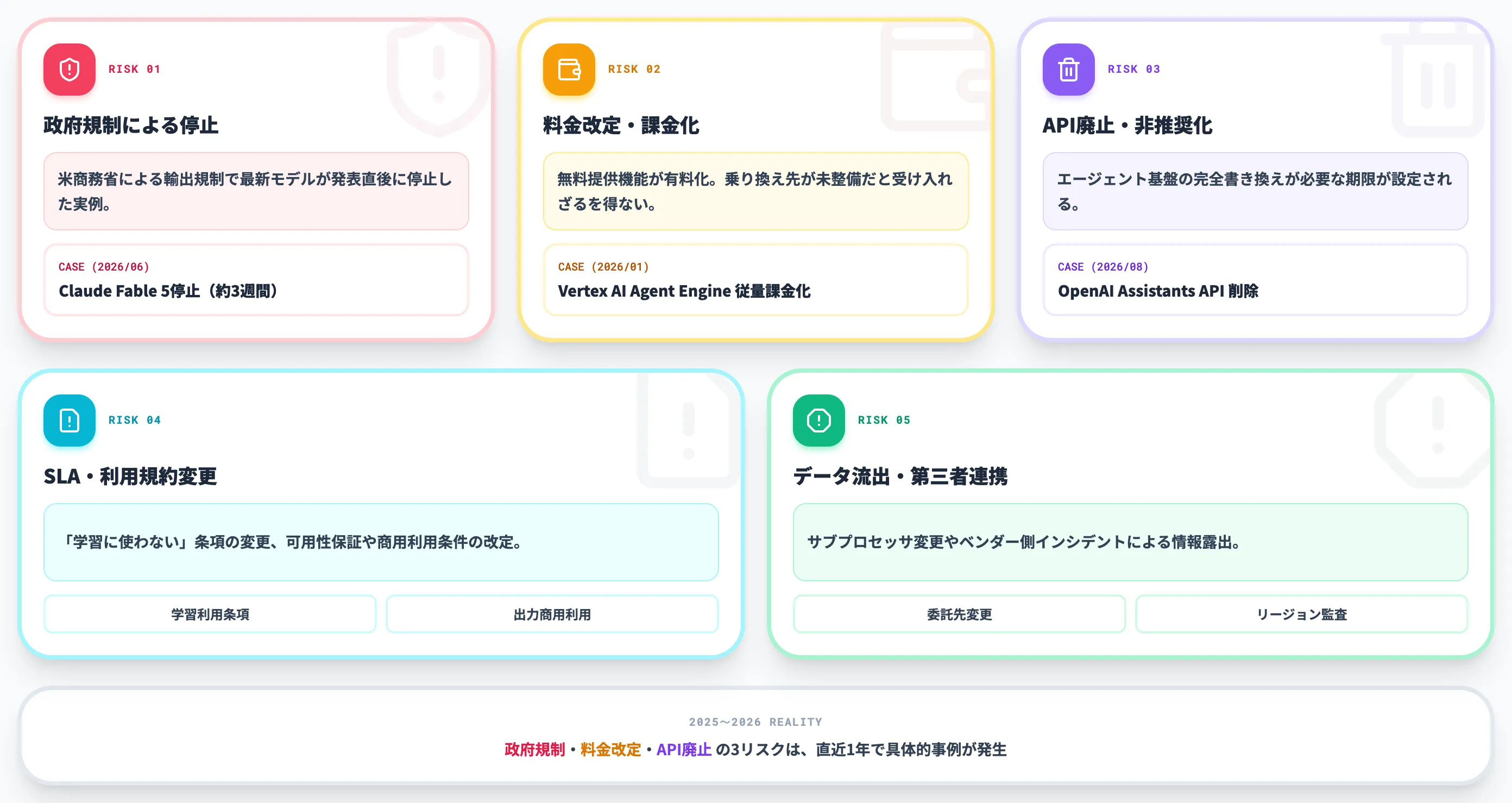Click the text 直近1年で具体的事例が発生
The height and width of the screenshot is (803, 1512).
pos(911,750)
